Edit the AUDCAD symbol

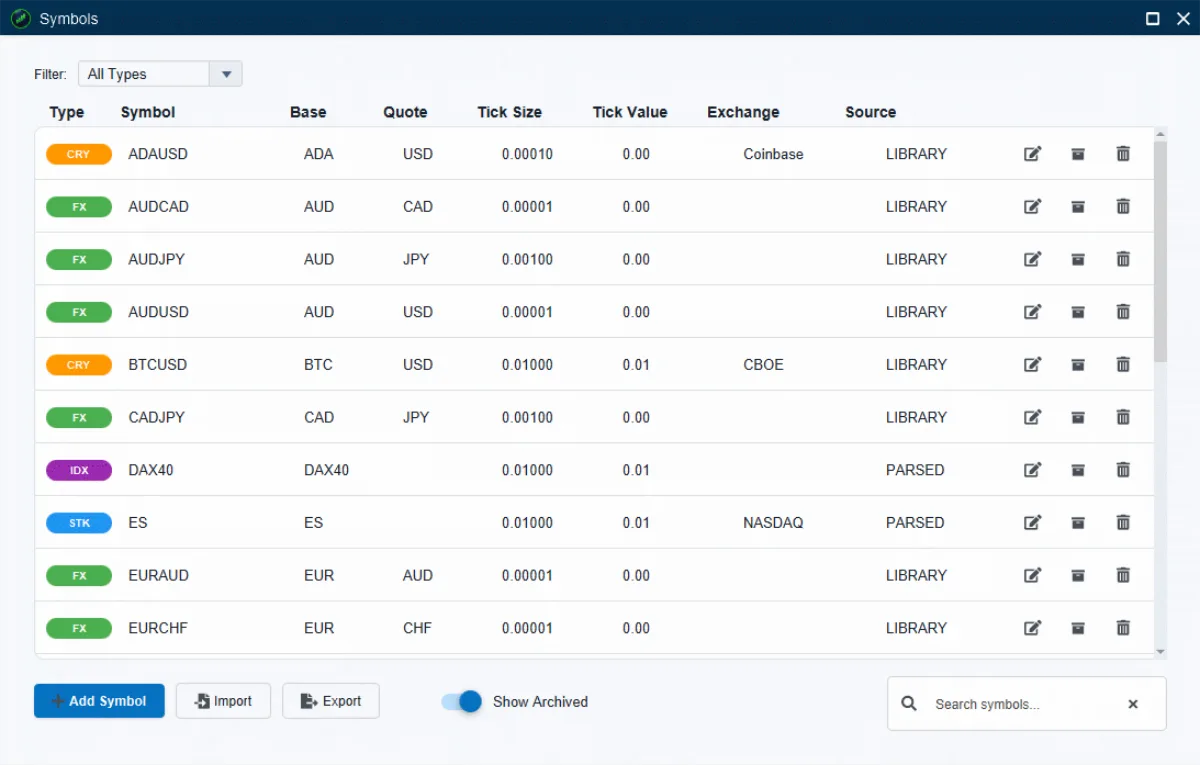(1033, 207)
